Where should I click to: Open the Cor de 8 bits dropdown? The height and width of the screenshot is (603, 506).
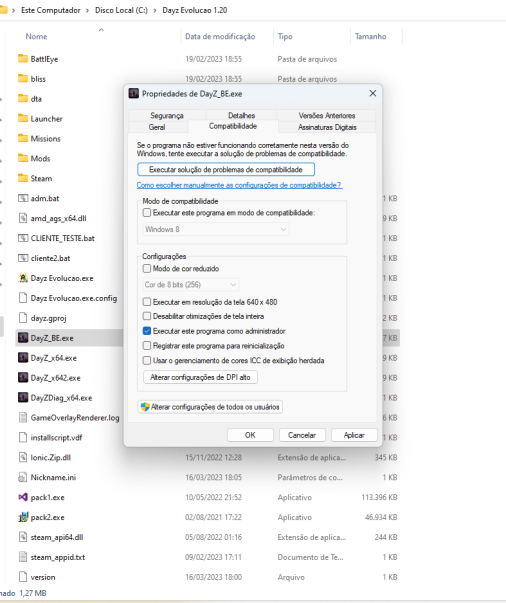point(191,285)
